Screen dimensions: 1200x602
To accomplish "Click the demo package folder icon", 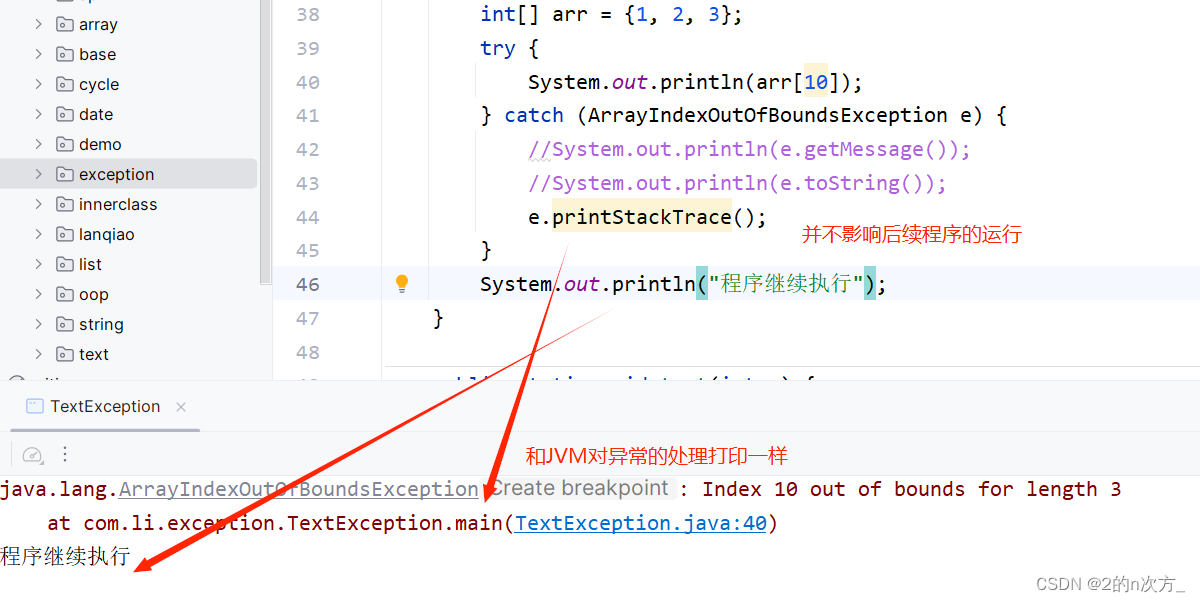I will (65, 144).
